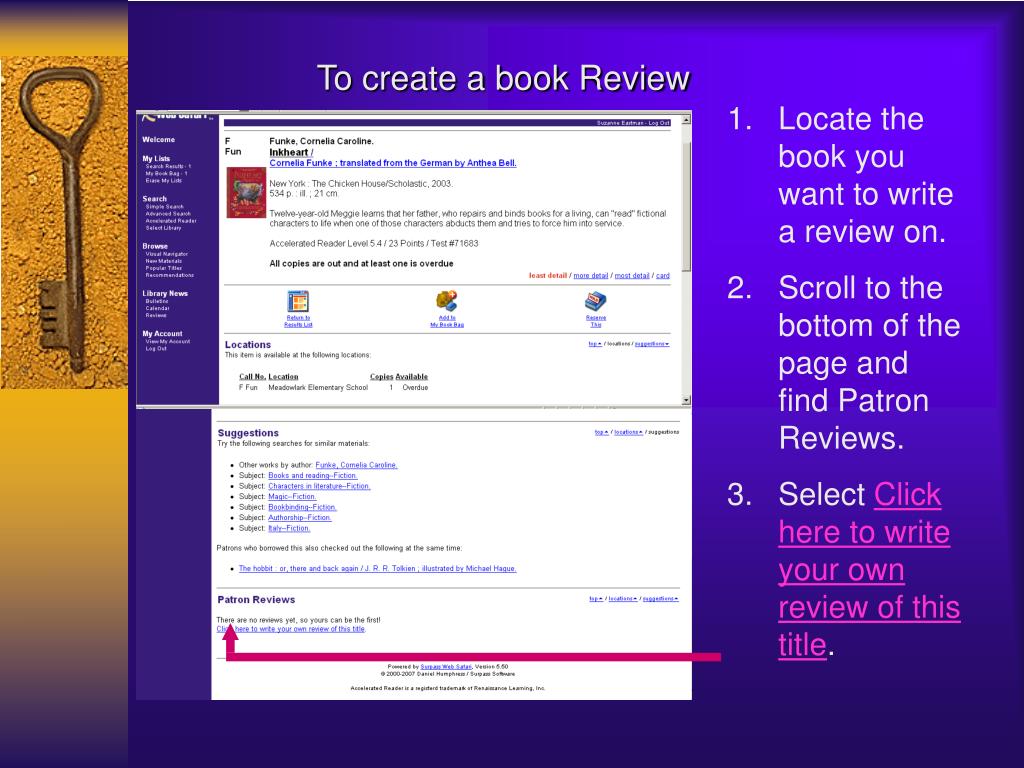This screenshot has width=1024, height=768.
Task: Open the Surpass Web Safari footer link
Action: pyautogui.click(x=445, y=667)
